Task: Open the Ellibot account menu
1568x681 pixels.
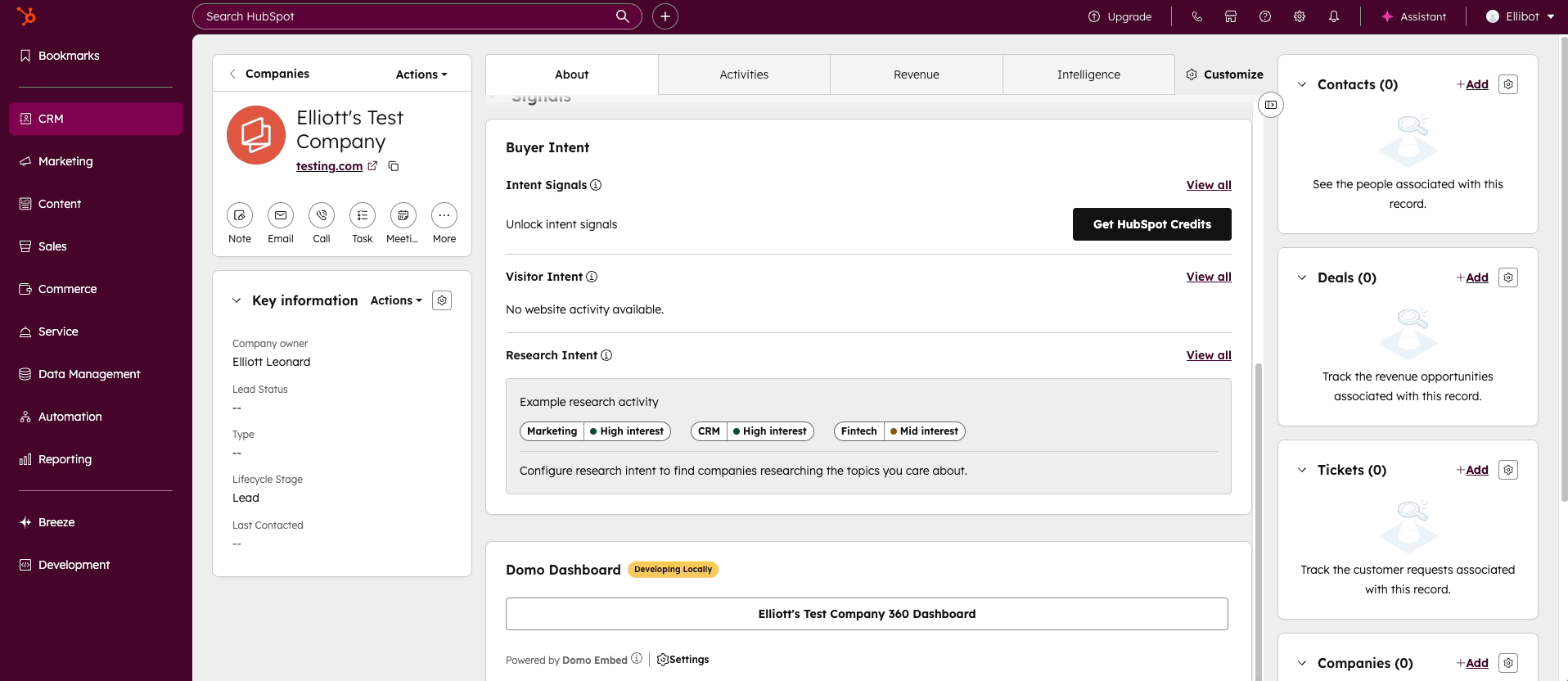Action: click(x=1520, y=16)
